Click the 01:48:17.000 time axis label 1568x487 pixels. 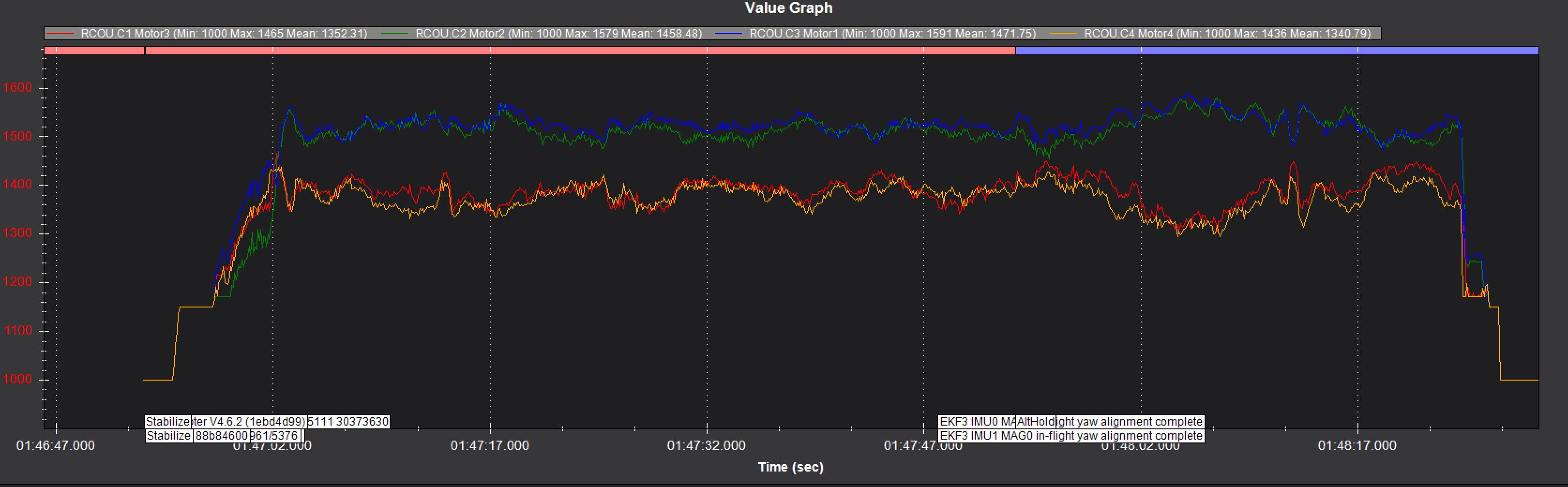coord(1357,446)
